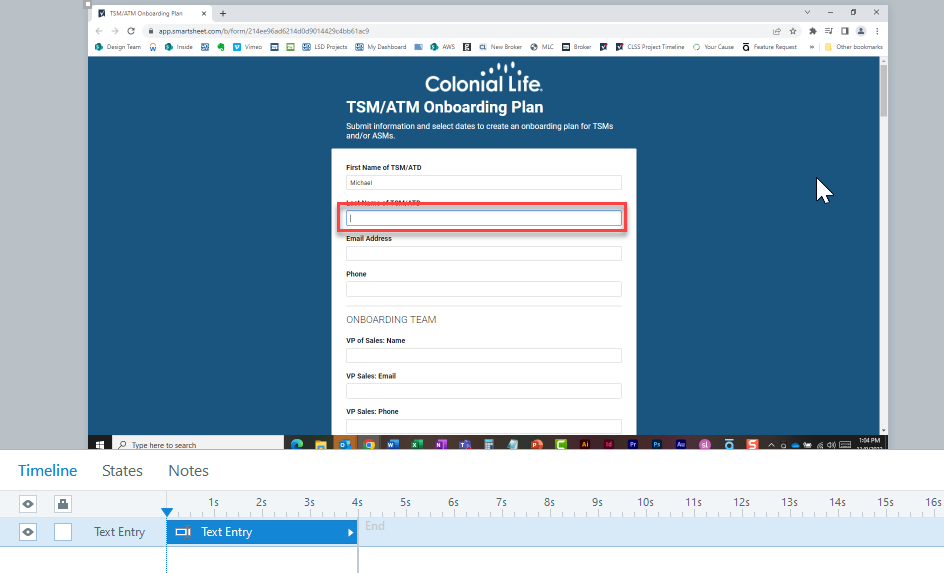This screenshot has height=573, width=944.
Task: Open OneNote from the taskbar
Action: (441, 445)
